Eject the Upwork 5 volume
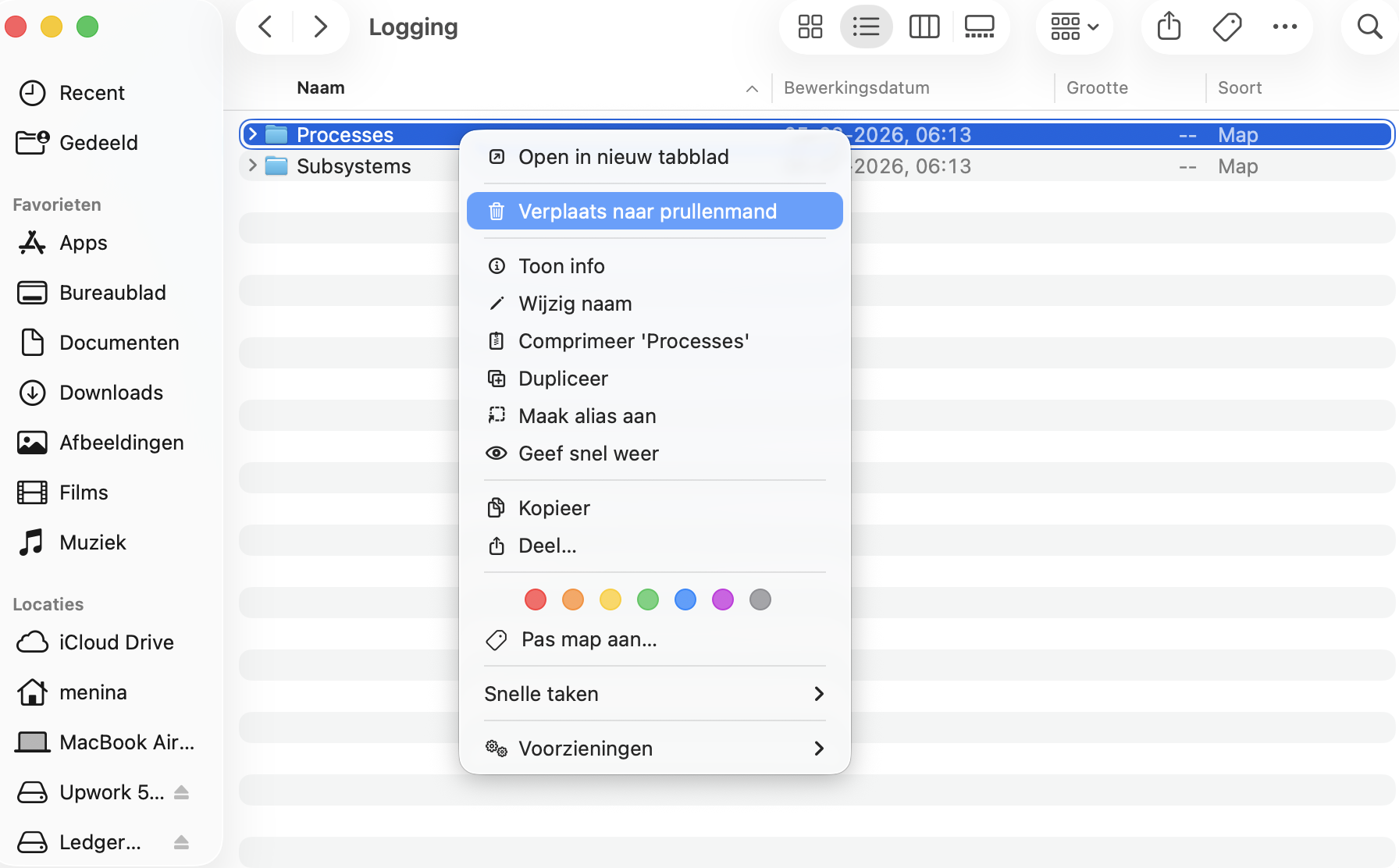The width and height of the screenshot is (1399, 868). [181, 792]
